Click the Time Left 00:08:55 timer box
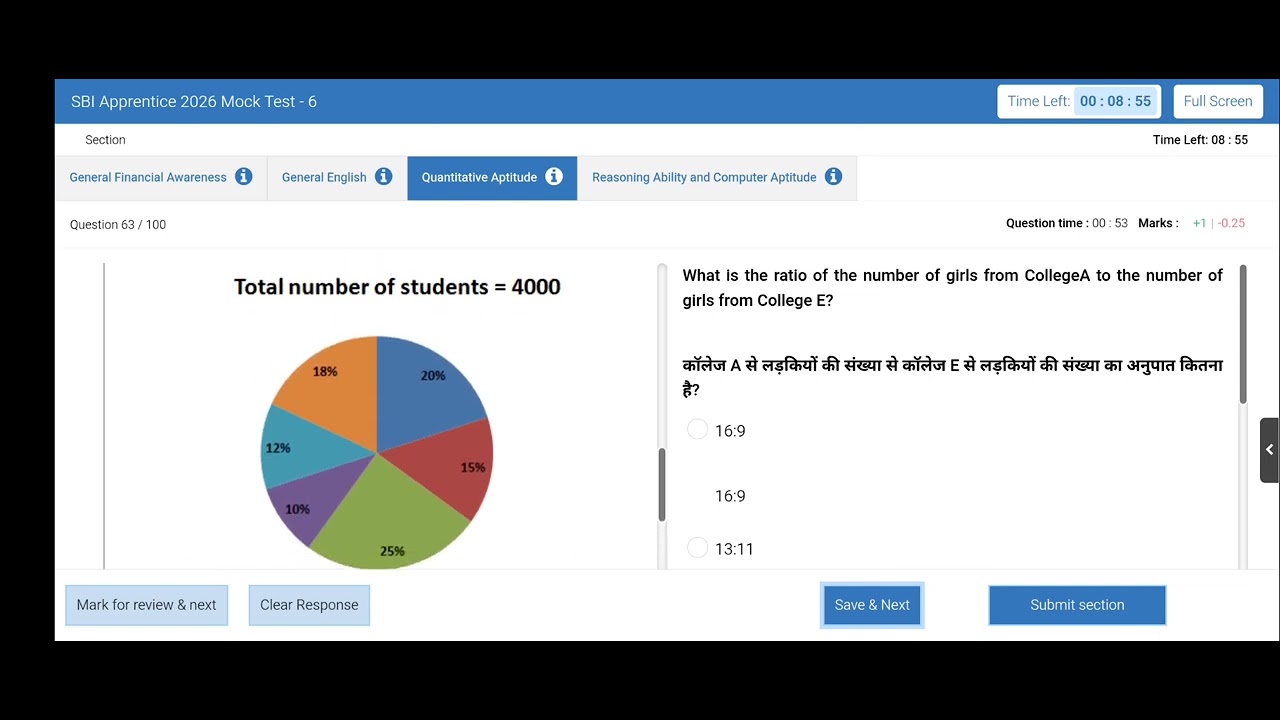Image resolution: width=1280 pixels, height=720 pixels. tap(1079, 101)
